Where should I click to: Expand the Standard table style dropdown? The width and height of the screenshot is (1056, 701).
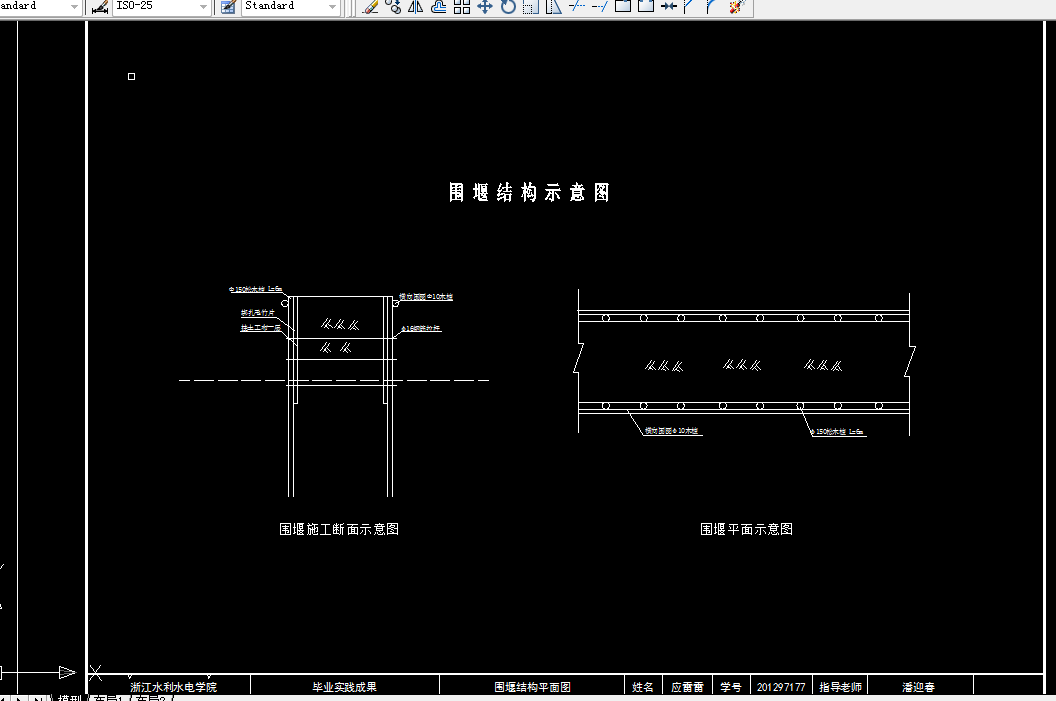(332, 7)
